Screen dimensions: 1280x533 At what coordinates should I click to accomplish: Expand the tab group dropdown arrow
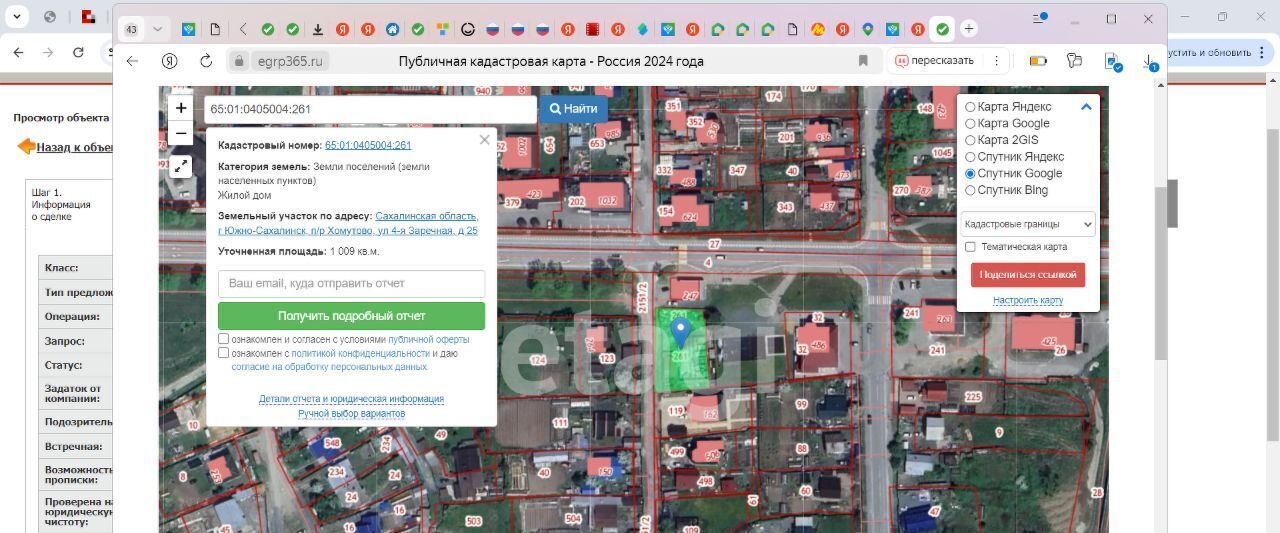(157, 29)
